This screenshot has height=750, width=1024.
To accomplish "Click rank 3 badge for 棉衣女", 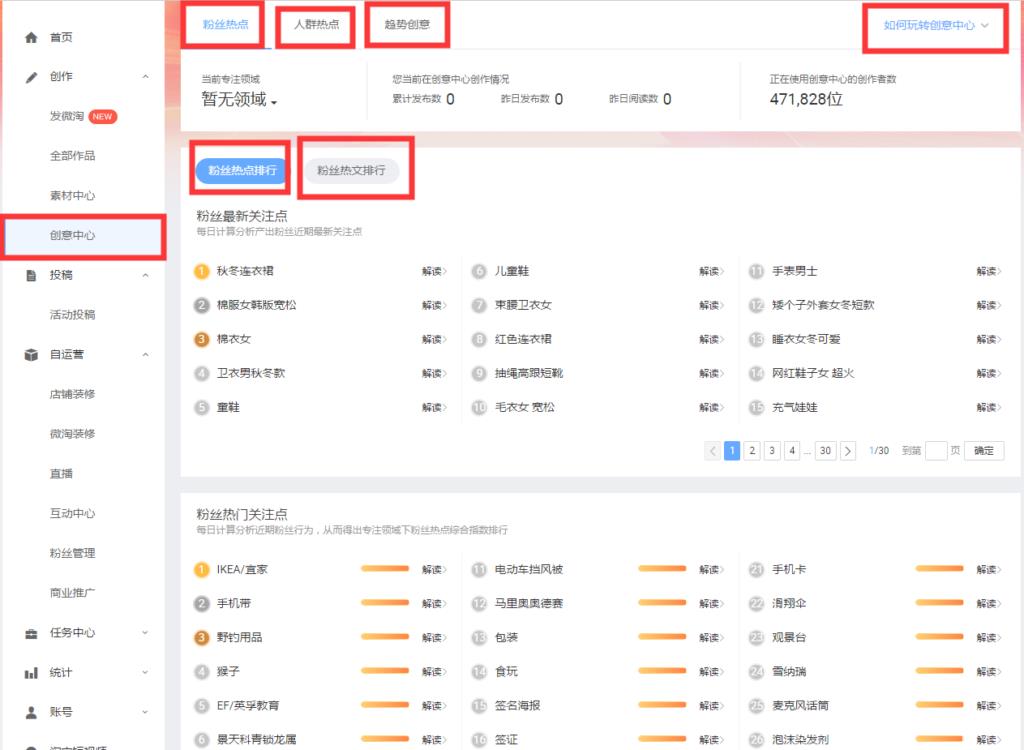I will click(202, 339).
